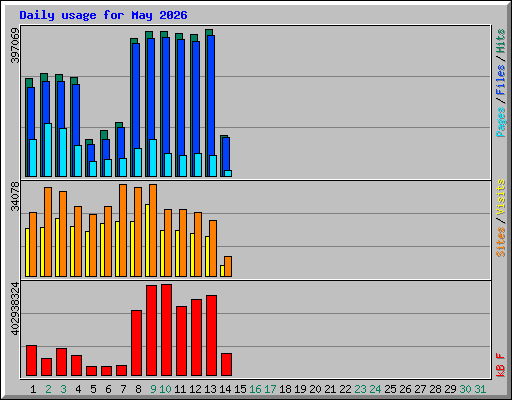Click the 397069 axis value
The image size is (512, 400).
click(x=15, y=45)
